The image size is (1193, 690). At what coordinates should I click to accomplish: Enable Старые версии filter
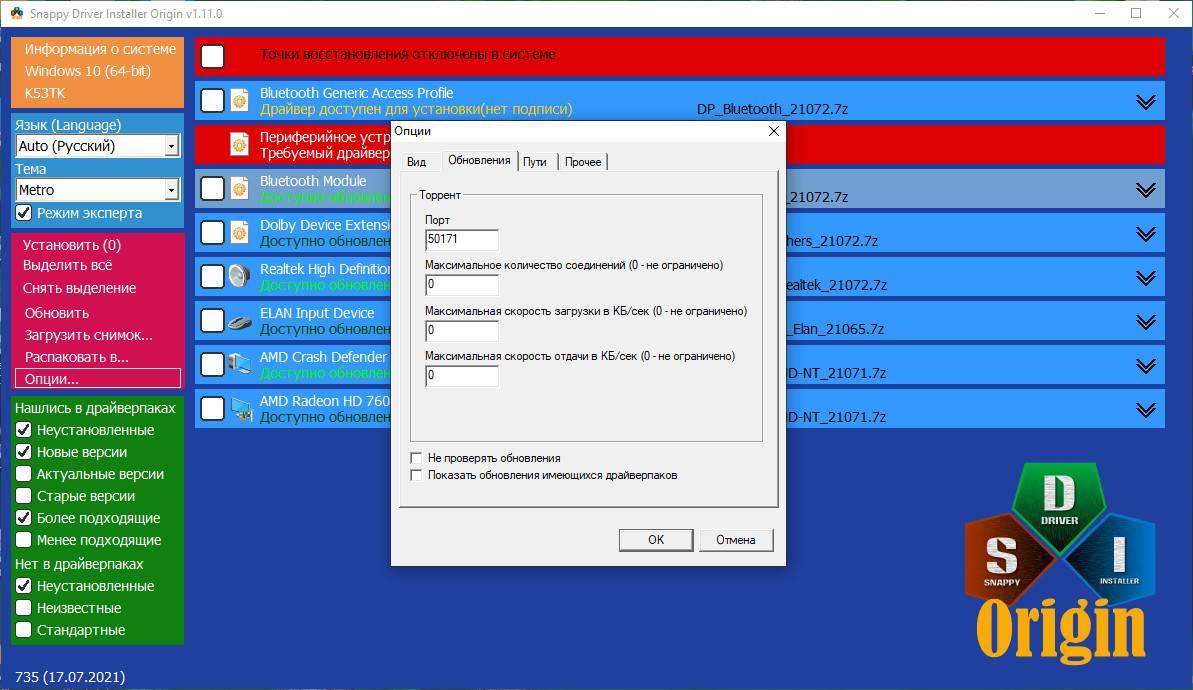click(24, 496)
